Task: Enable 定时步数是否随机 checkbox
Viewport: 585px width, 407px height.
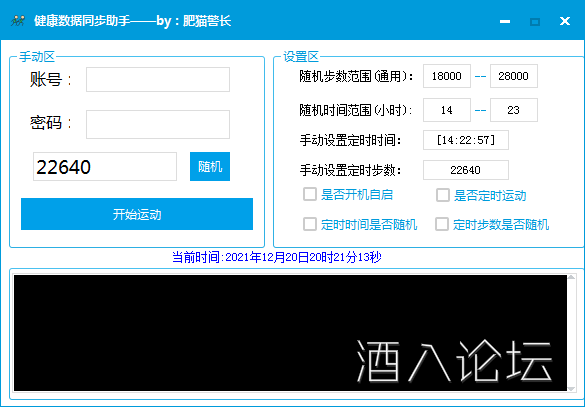Action: [442, 224]
